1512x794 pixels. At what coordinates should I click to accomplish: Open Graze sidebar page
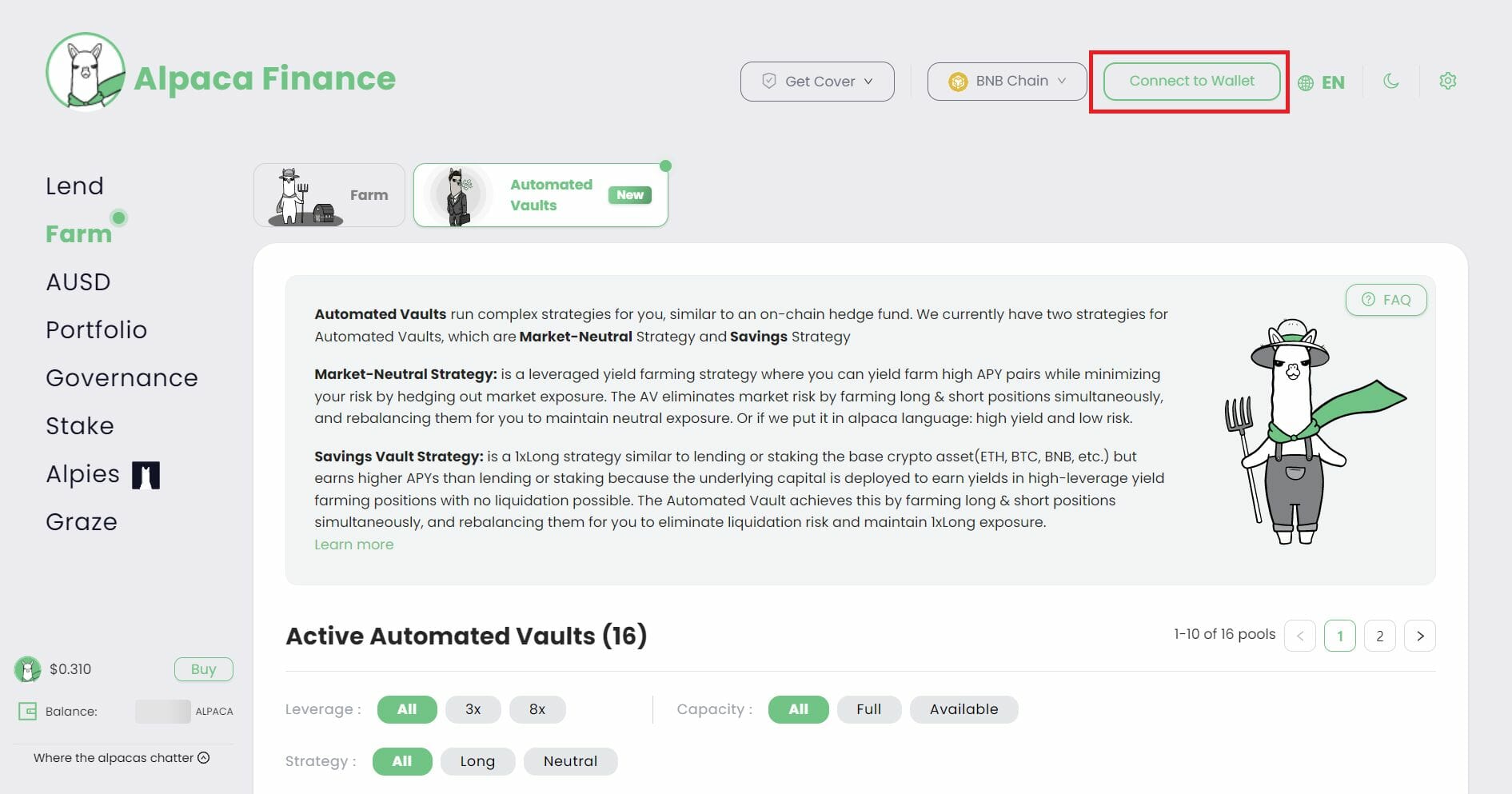[x=82, y=521]
